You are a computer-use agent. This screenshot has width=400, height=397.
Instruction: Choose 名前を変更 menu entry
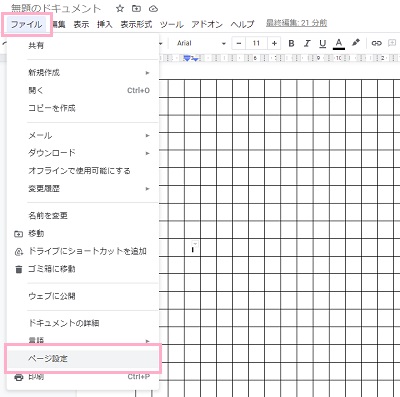(x=83, y=216)
